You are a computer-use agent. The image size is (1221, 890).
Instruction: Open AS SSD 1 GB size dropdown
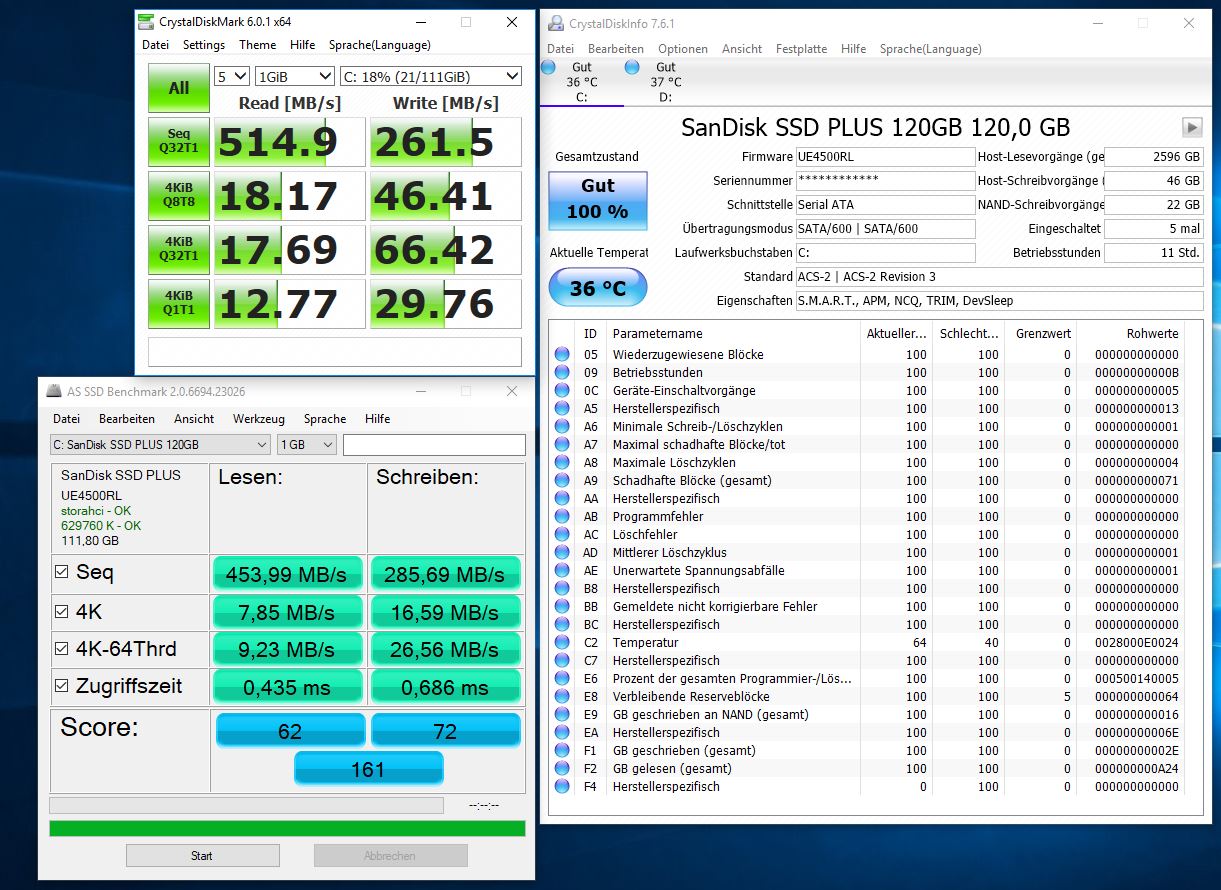(x=307, y=444)
